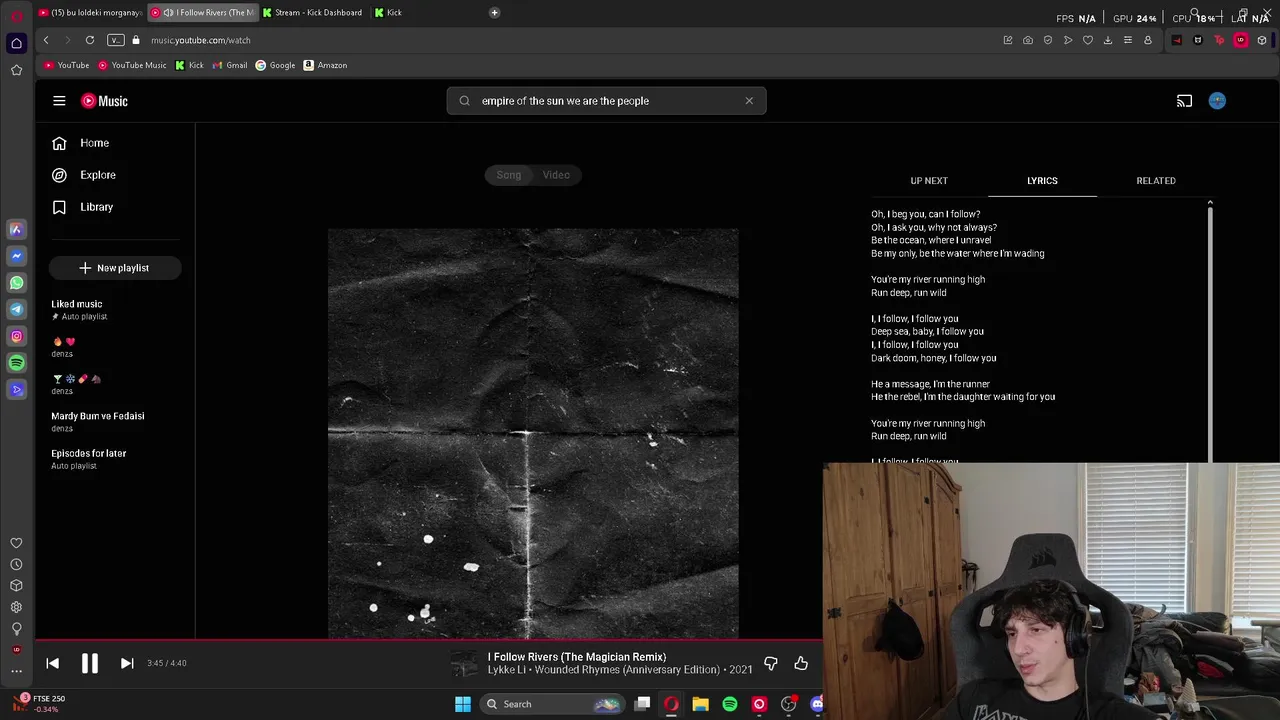Go back in browser
Image resolution: width=1280 pixels, height=720 pixels.
[46, 40]
